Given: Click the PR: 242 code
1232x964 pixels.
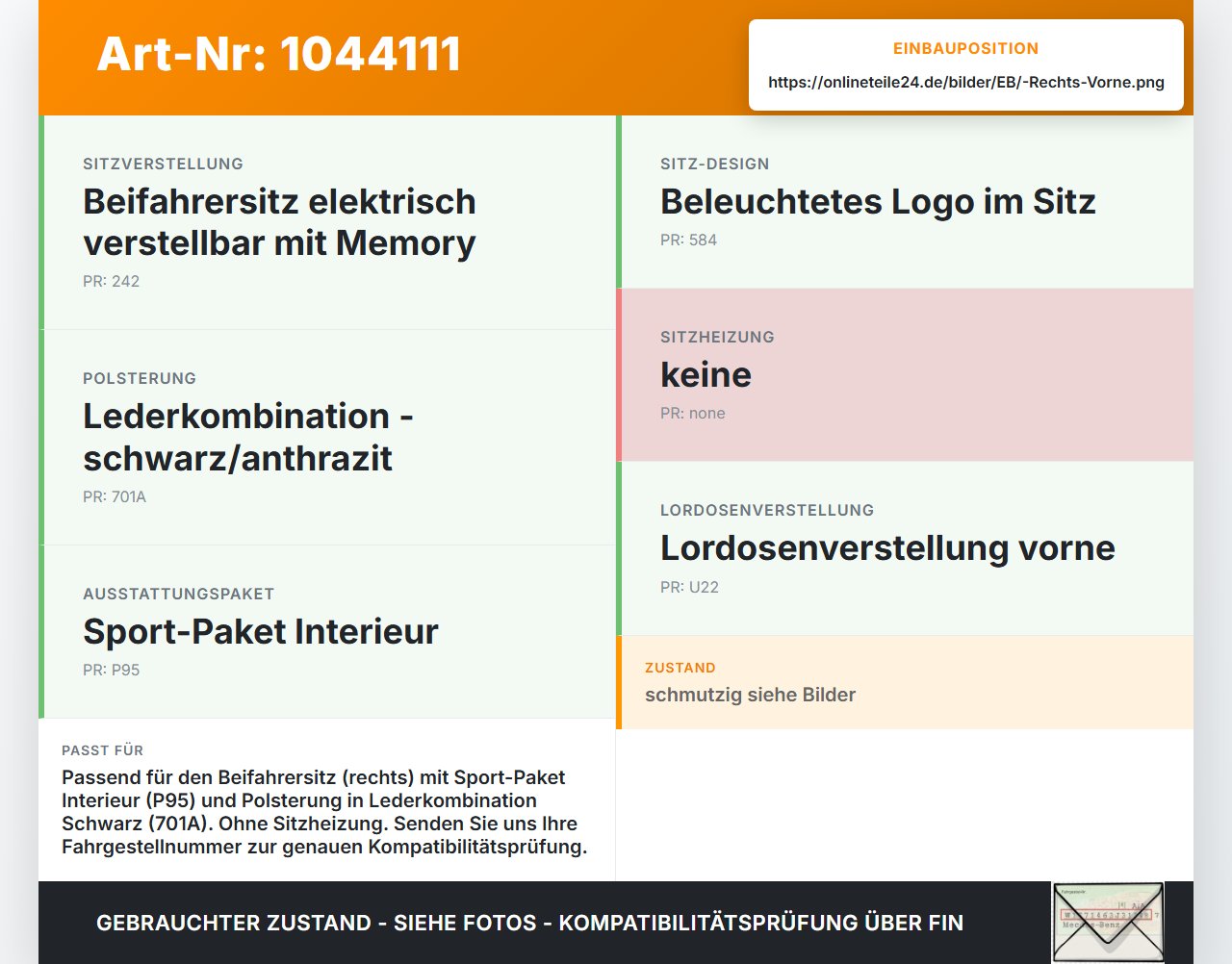Looking at the screenshot, I should 111,281.
